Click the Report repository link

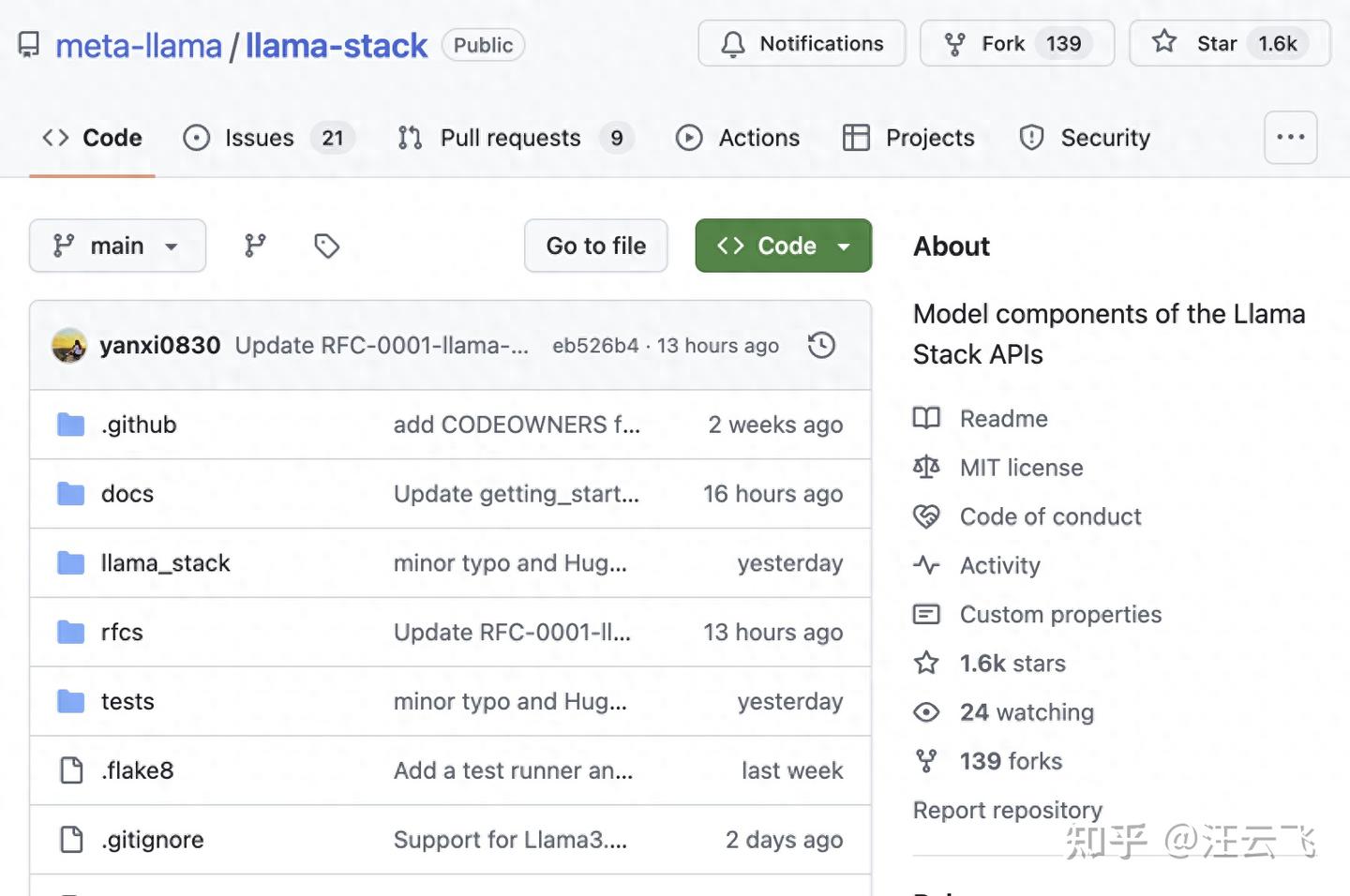[1007, 810]
